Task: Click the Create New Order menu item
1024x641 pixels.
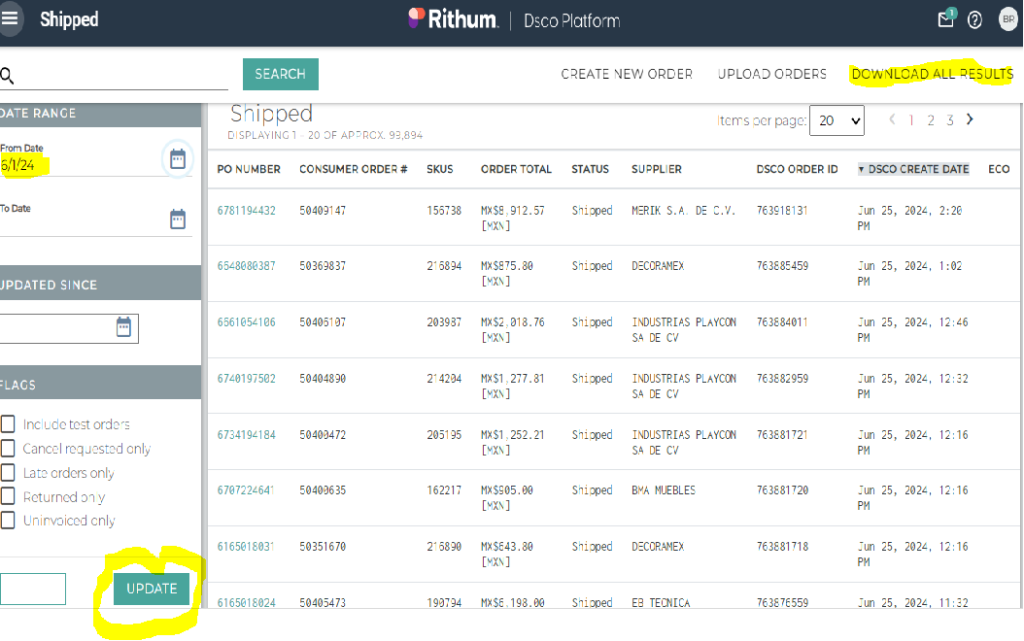Action: tap(627, 74)
